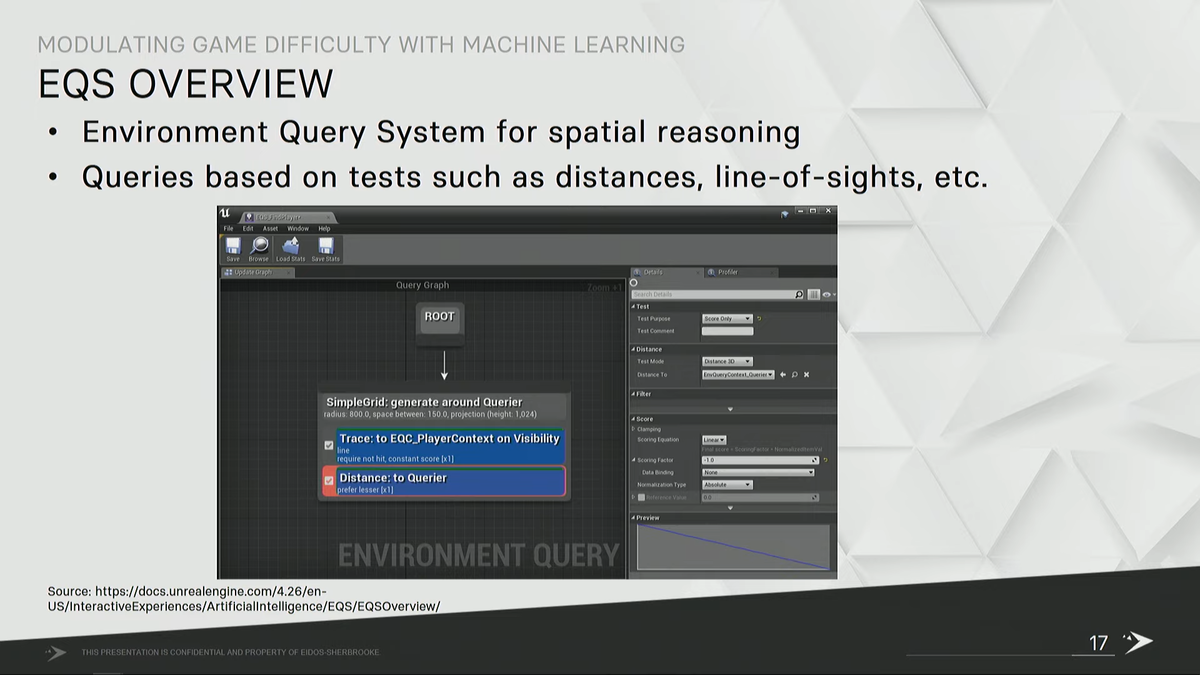Switch to the Profiler tab
Screen dimensions: 1200x675
pyautogui.click(x=740, y=272)
